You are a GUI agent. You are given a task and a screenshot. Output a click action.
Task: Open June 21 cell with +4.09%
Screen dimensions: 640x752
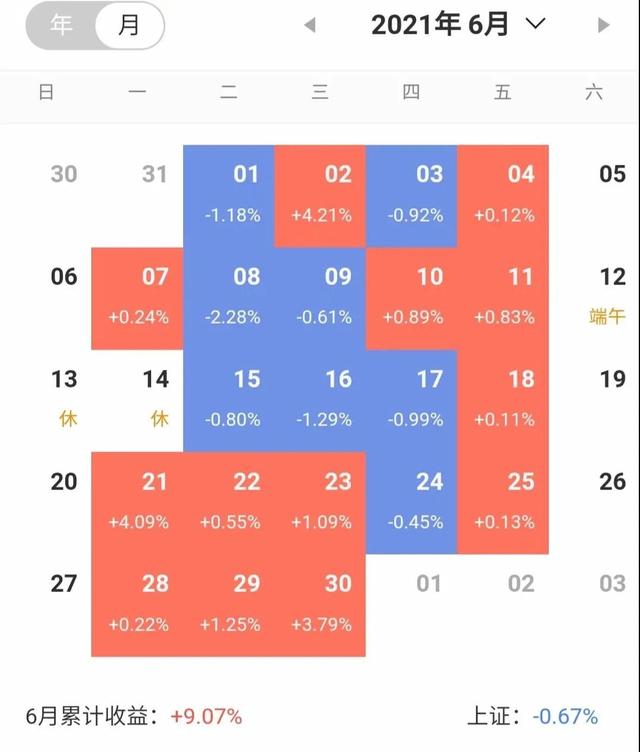[155, 500]
